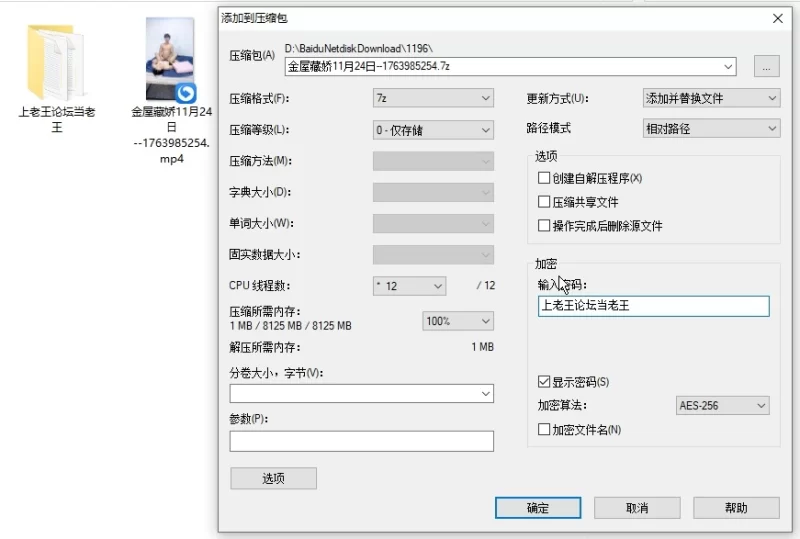Click the disabled 字典大小 dropdown

pos(433,192)
